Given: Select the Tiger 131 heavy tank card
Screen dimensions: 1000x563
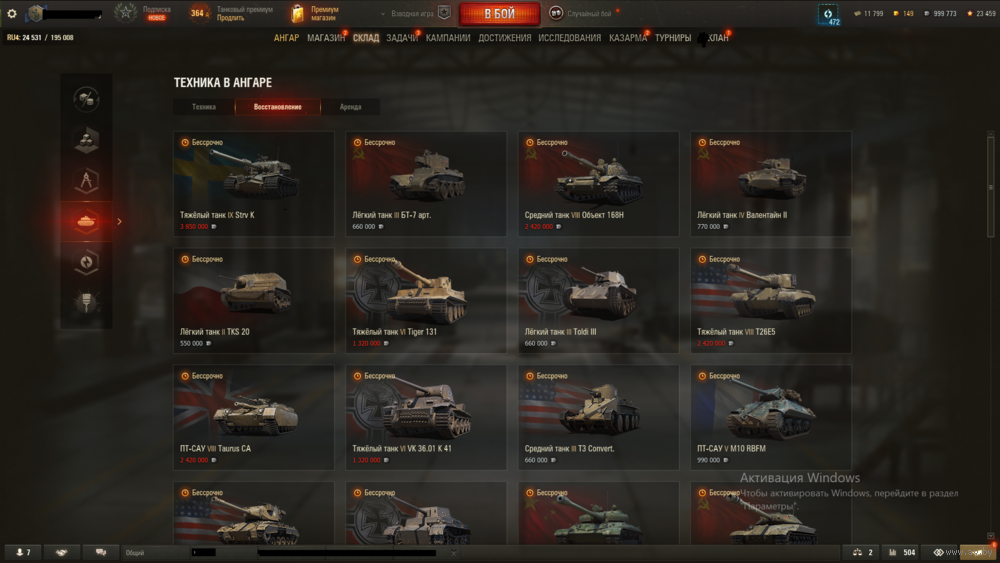Looking at the screenshot, I should point(426,300).
